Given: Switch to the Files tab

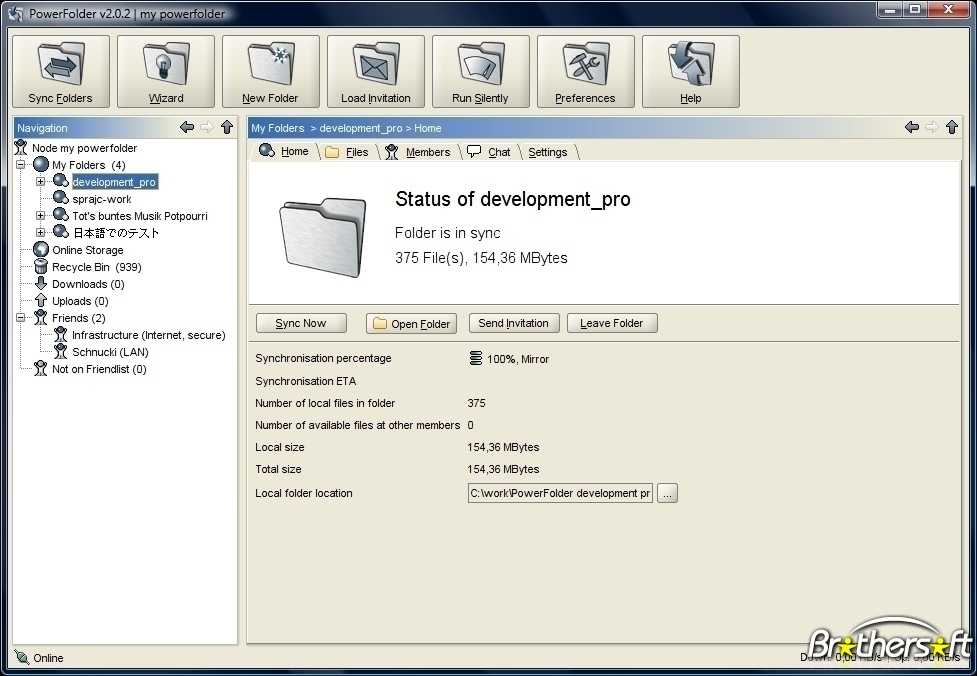Looking at the screenshot, I should pos(348,152).
